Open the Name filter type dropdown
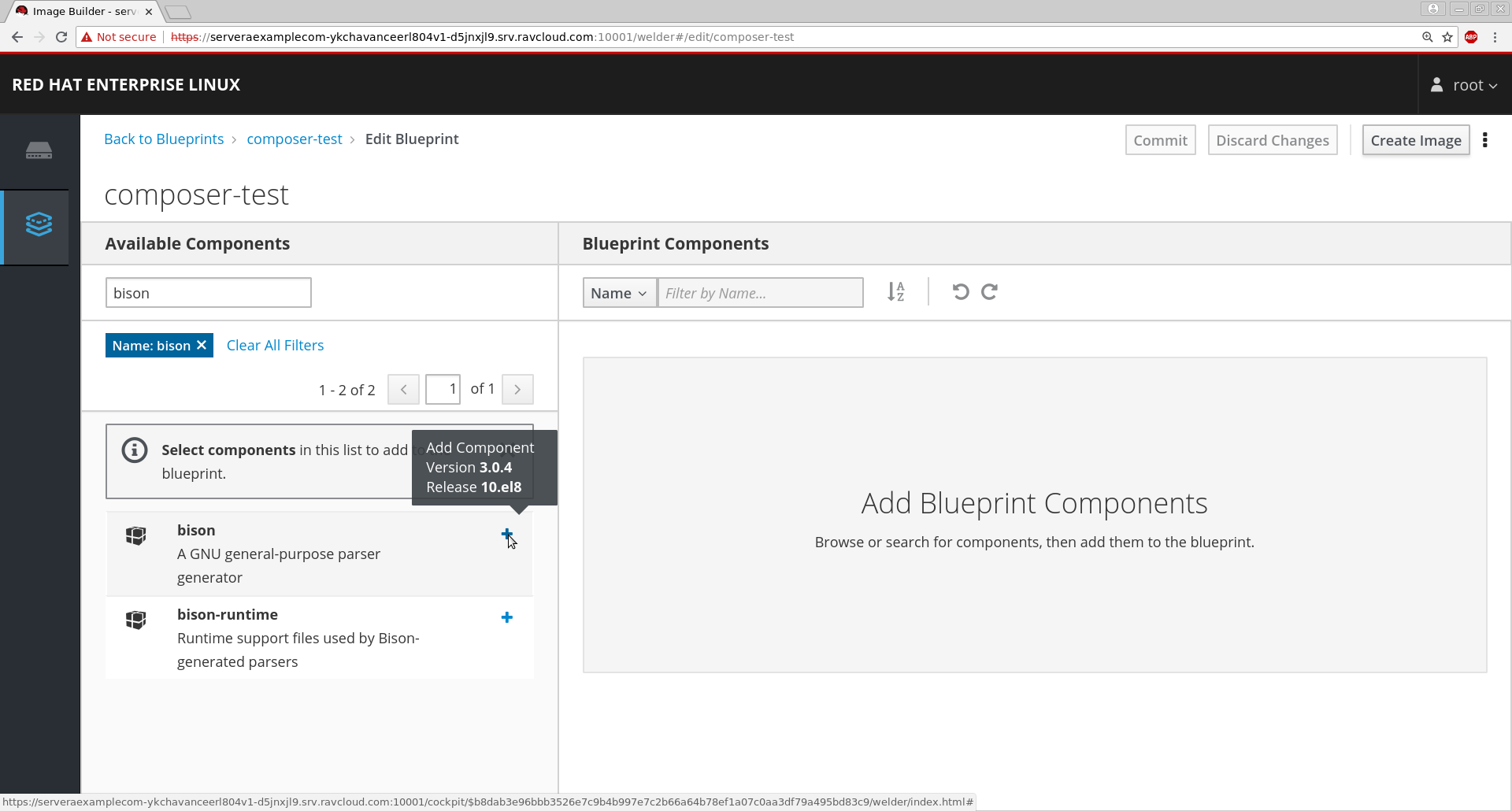Image resolution: width=1512 pixels, height=811 pixels. (620, 293)
